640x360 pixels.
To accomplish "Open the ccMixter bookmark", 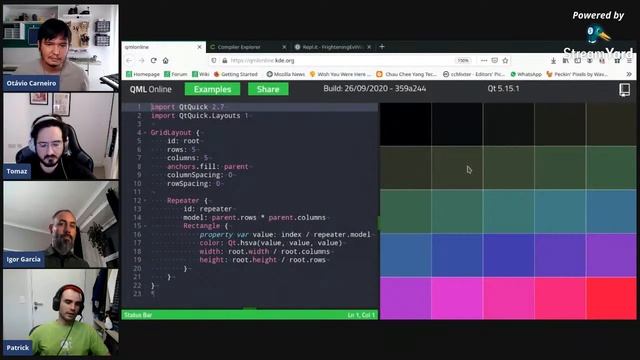I will [x=474, y=74].
